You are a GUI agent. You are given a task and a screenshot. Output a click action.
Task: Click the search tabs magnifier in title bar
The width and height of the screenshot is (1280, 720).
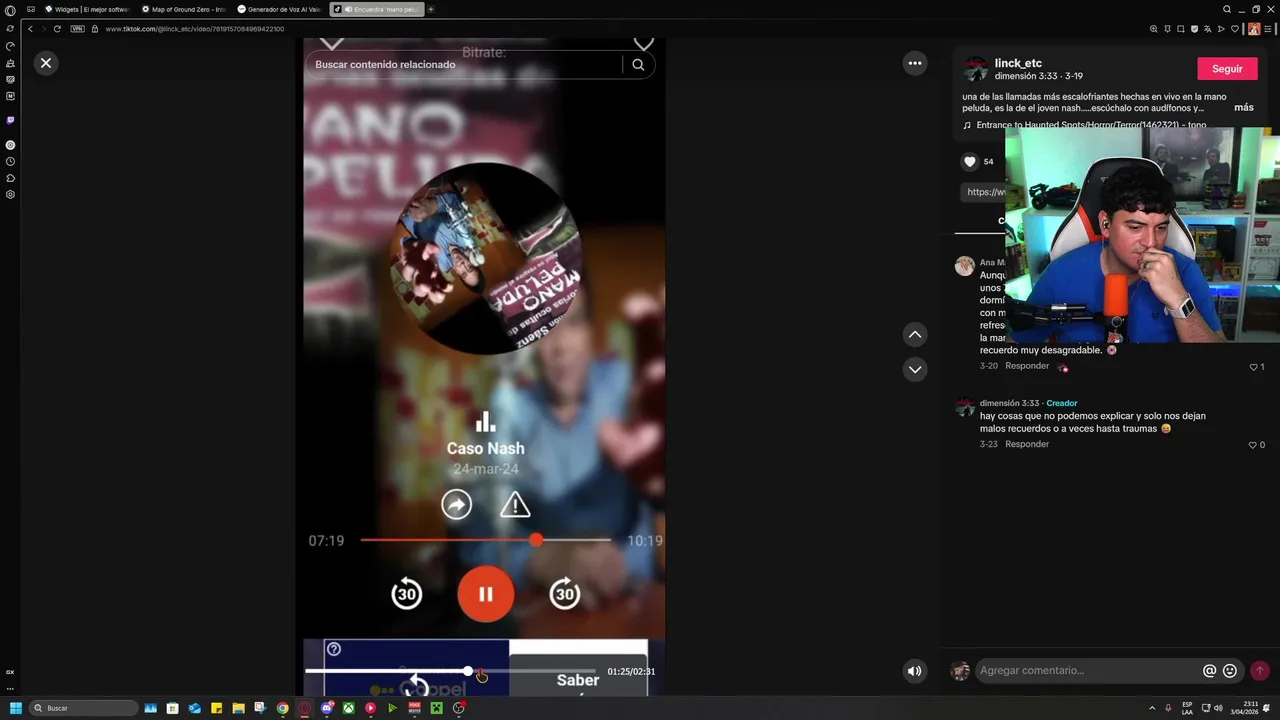1227,9
